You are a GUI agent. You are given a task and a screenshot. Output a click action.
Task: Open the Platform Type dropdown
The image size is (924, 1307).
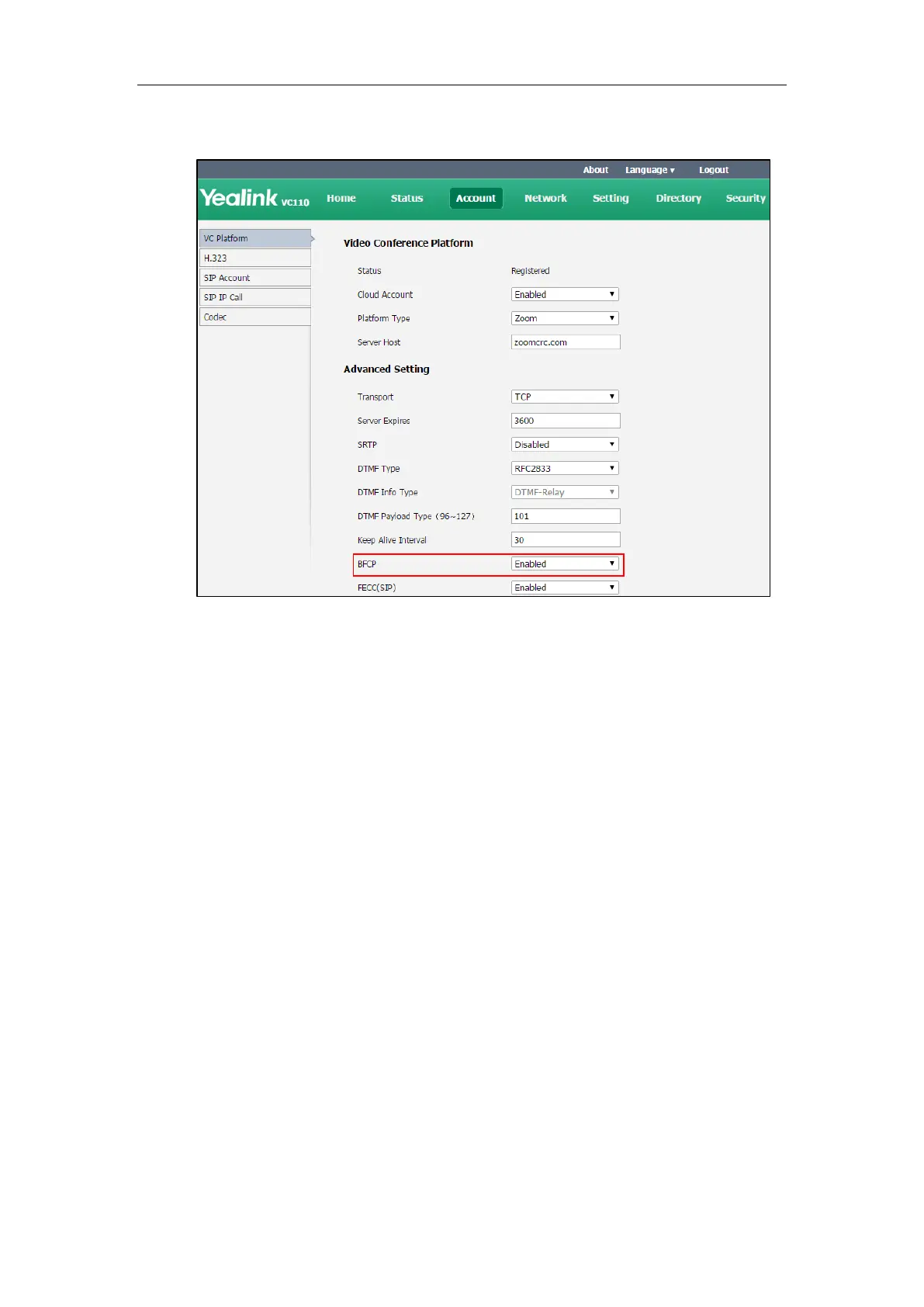[x=565, y=318]
